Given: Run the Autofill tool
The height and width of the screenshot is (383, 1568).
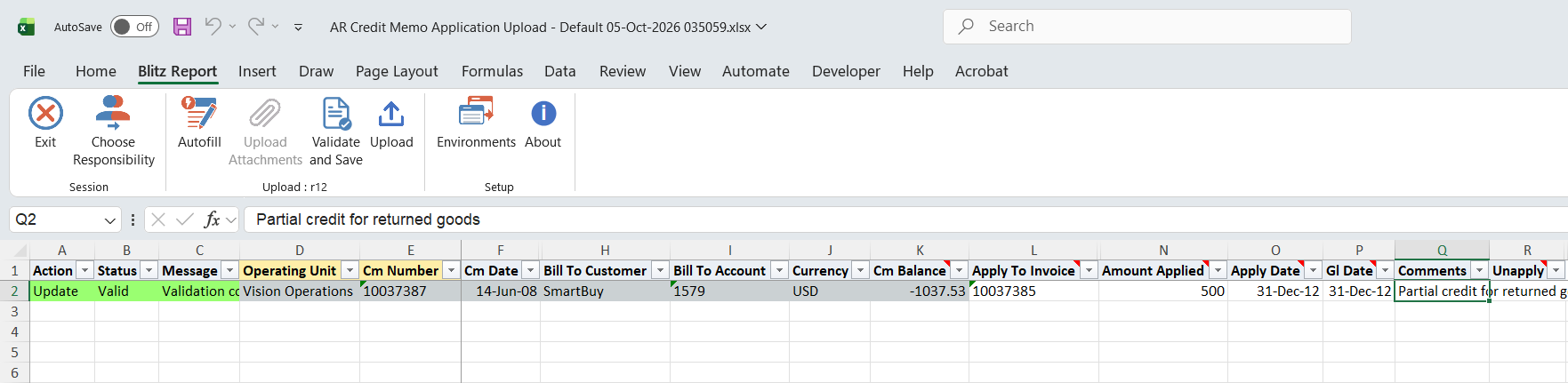Looking at the screenshot, I should pos(199,123).
